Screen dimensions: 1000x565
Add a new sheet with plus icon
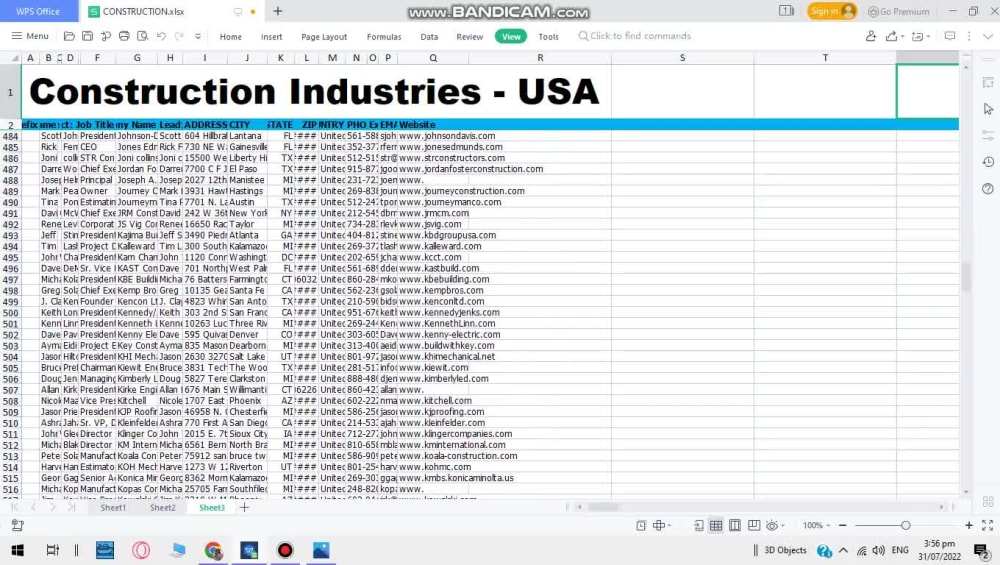pyautogui.click(x=244, y=508)
